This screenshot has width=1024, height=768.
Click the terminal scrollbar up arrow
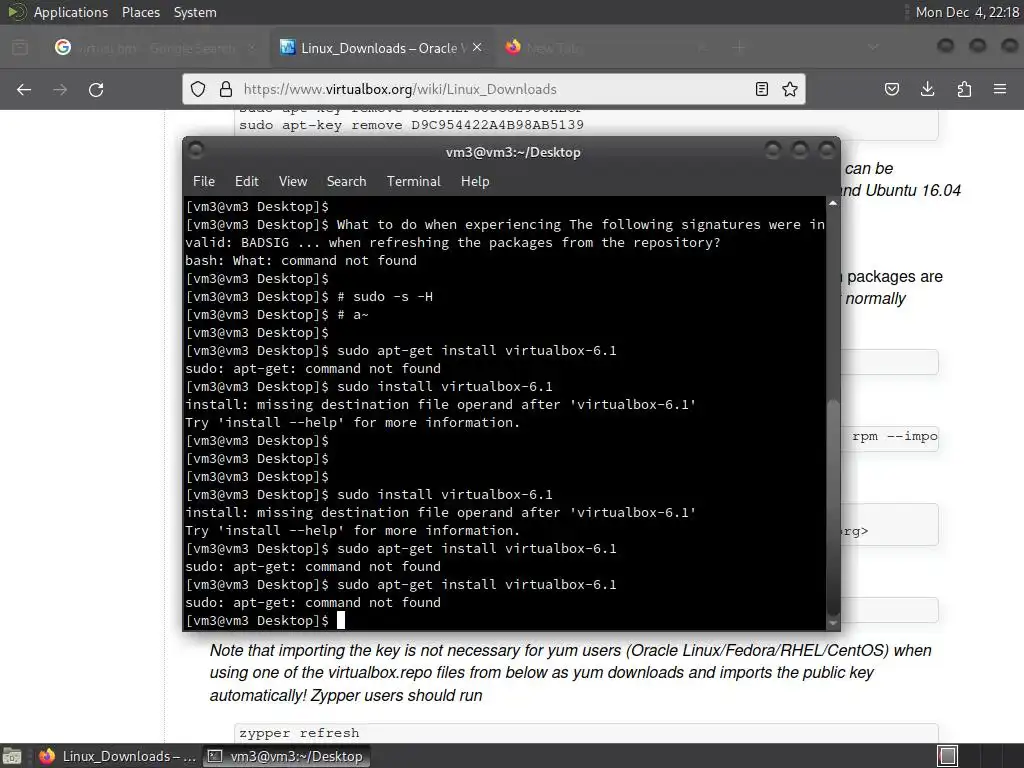833,204
